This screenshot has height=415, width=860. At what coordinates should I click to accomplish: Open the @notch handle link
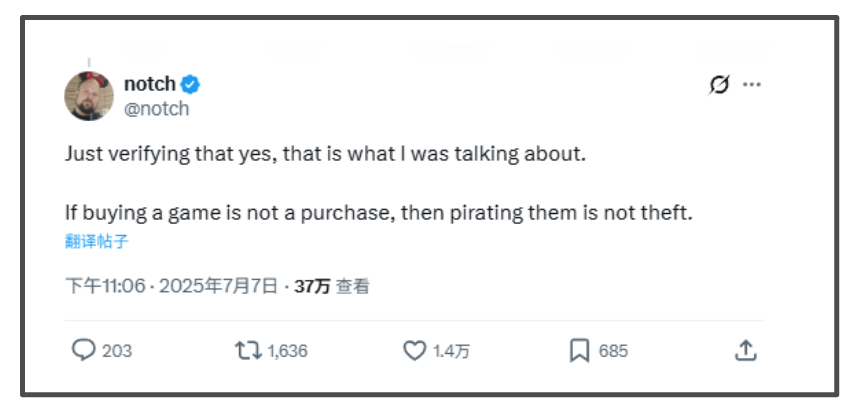click(x=156, y=109)
